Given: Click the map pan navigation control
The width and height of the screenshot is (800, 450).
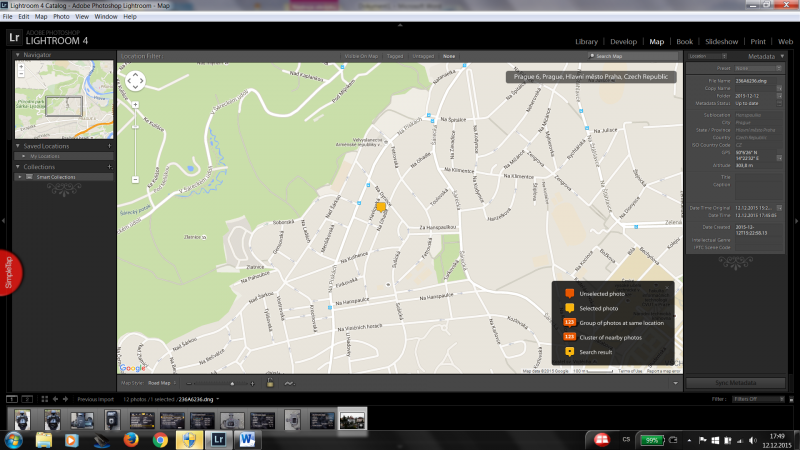Looking at the screenshot, I should click(x=135, y=81).
